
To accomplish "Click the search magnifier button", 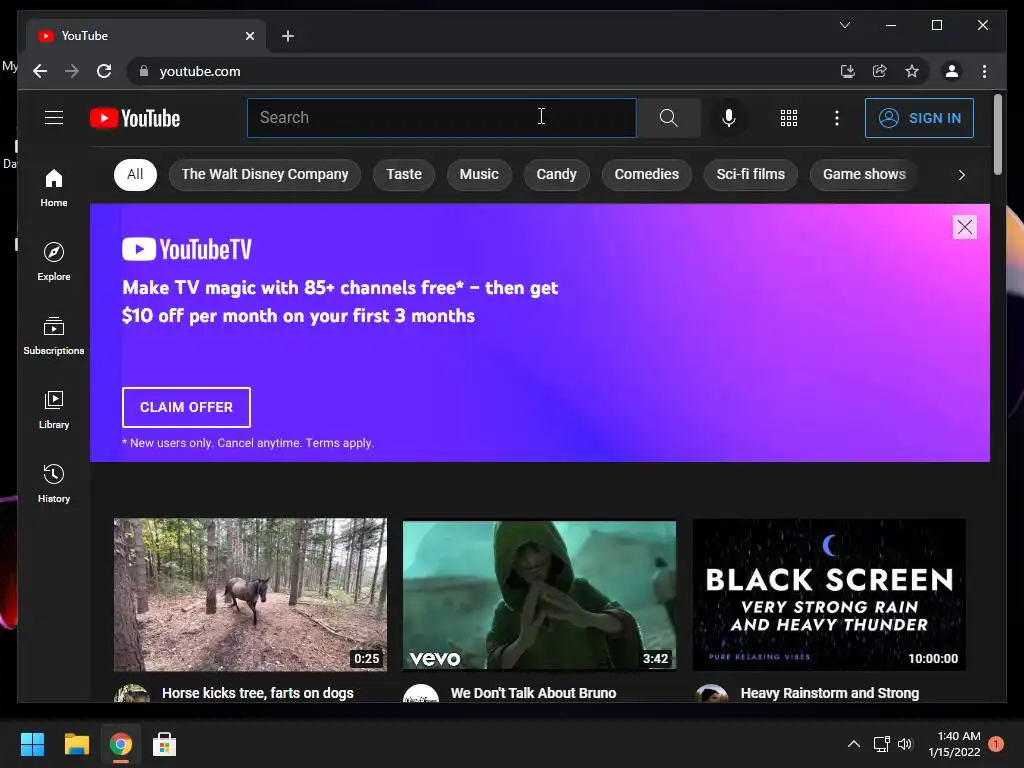I will pos(668,118).
